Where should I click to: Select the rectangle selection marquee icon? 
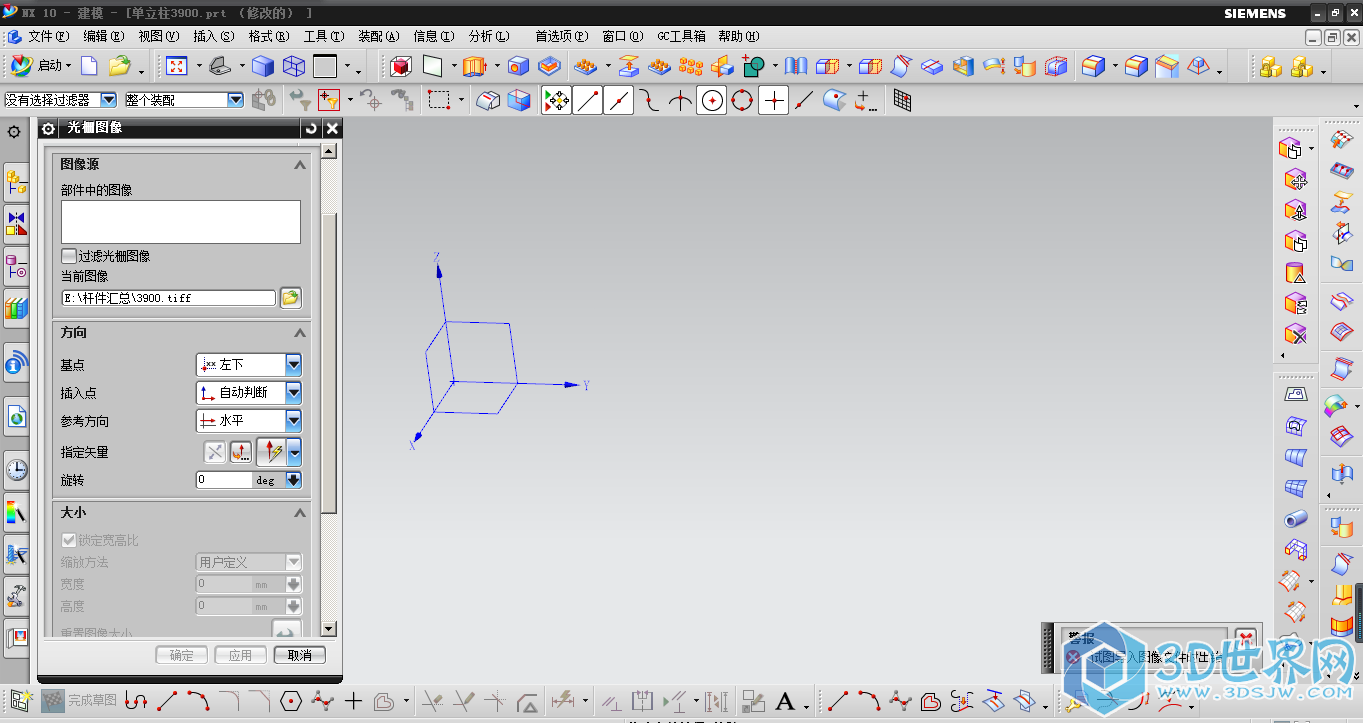(438, 100)
